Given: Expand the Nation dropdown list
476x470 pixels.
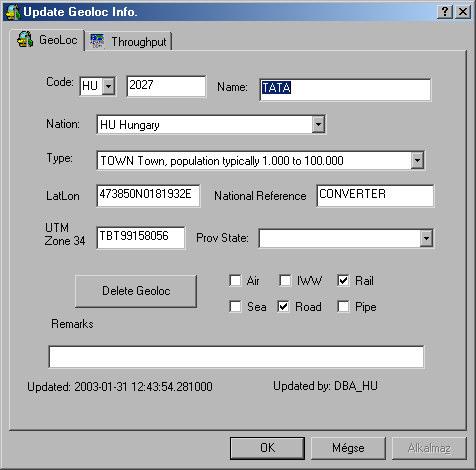Looking at the screenshot, I should pyautogui.click(x=318, y=124).
